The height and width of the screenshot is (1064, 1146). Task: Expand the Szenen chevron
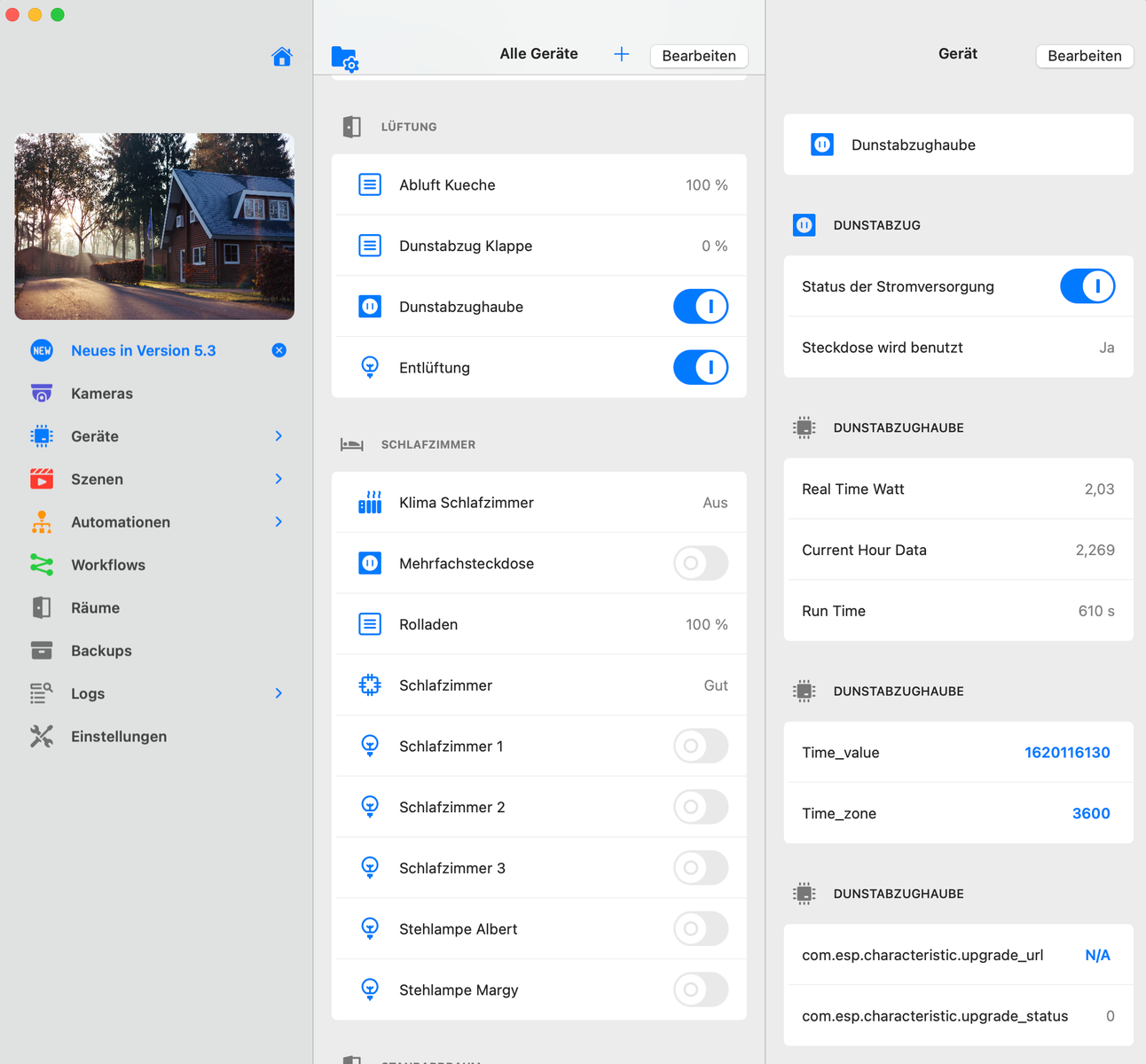279,479
